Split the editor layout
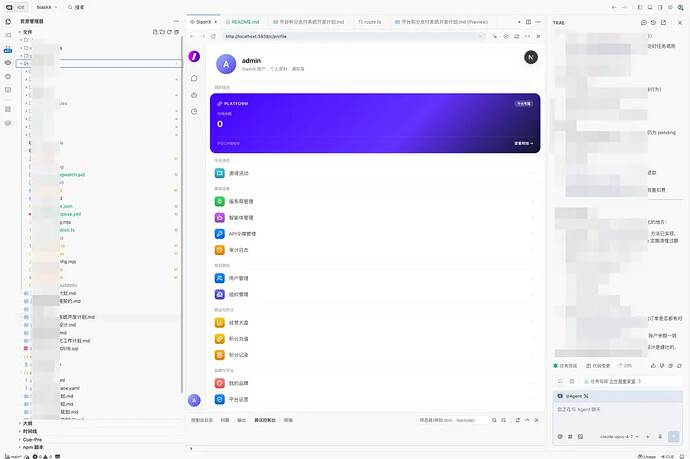The width and height of the screenshot is (690, 459). pyautogui.click(x=529, y=22)
